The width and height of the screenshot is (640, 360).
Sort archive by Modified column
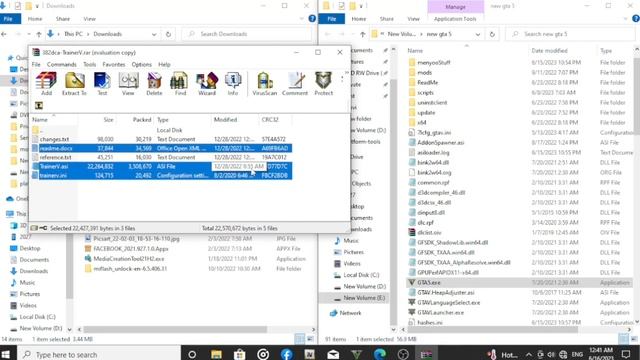[x=225, y=120]
